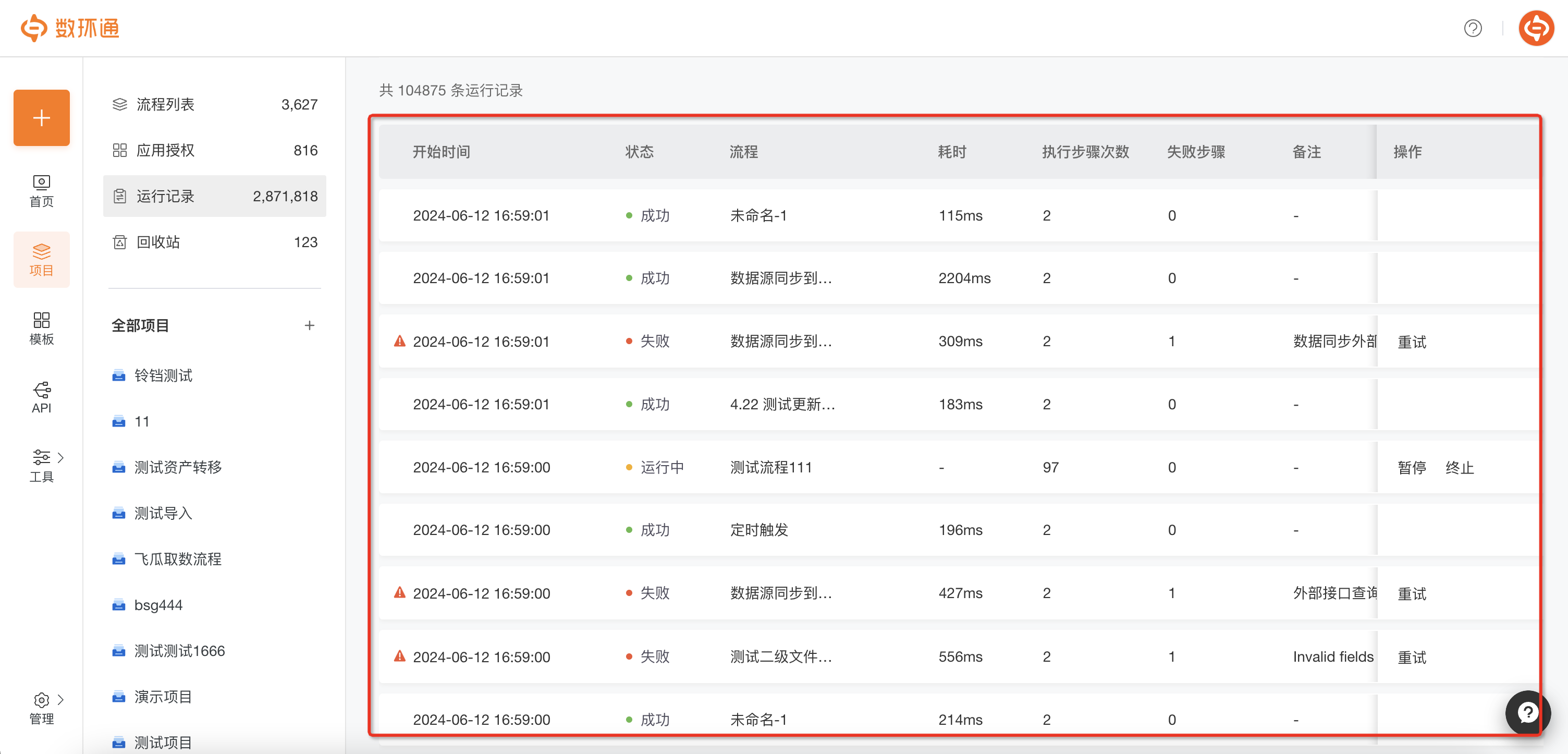The height and width of the screenshot is (754, 1568).
Task: Open project 飞瓜取数流程
Action: (x=167, y=559)
